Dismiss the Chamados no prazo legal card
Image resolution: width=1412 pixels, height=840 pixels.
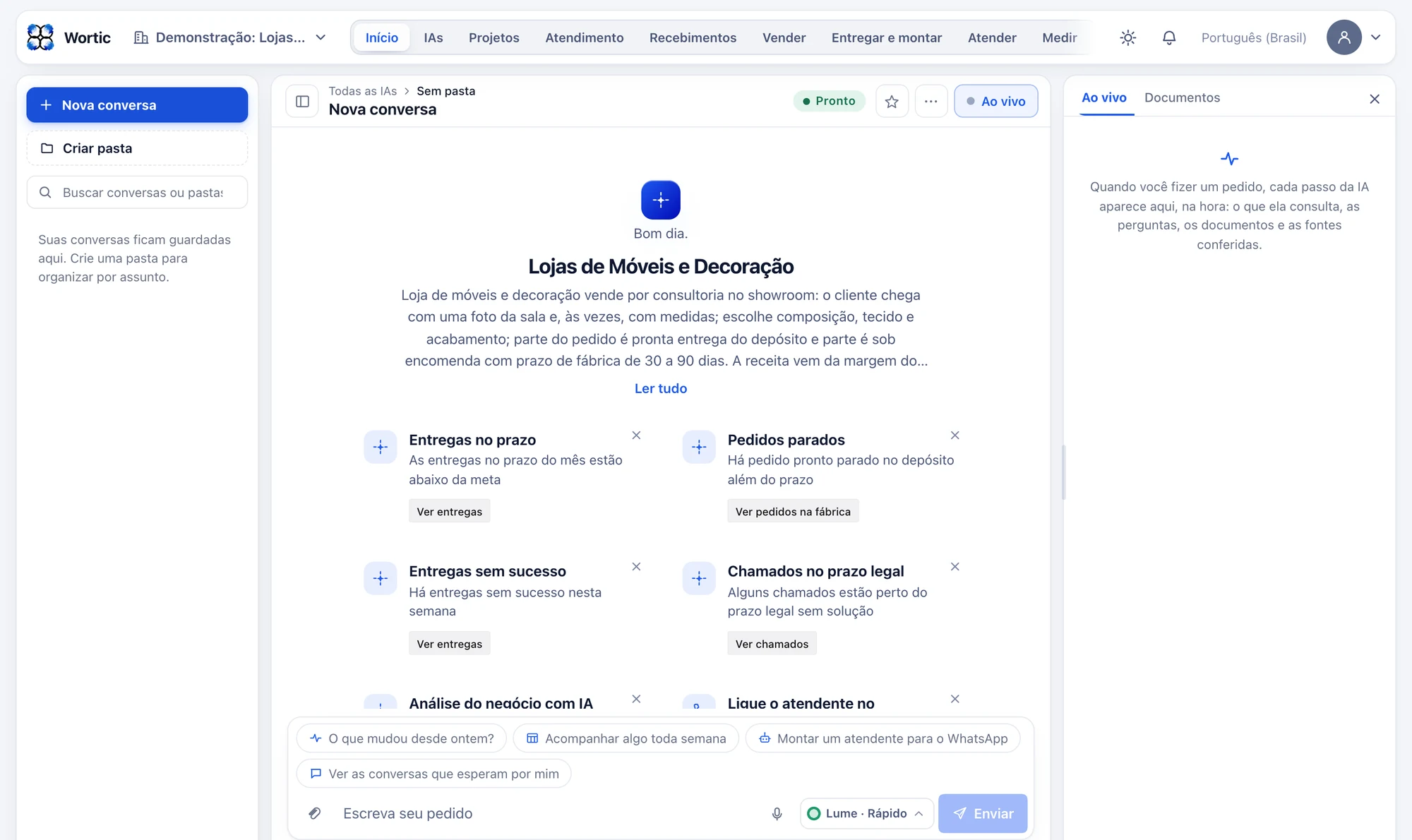pos(955,567)
